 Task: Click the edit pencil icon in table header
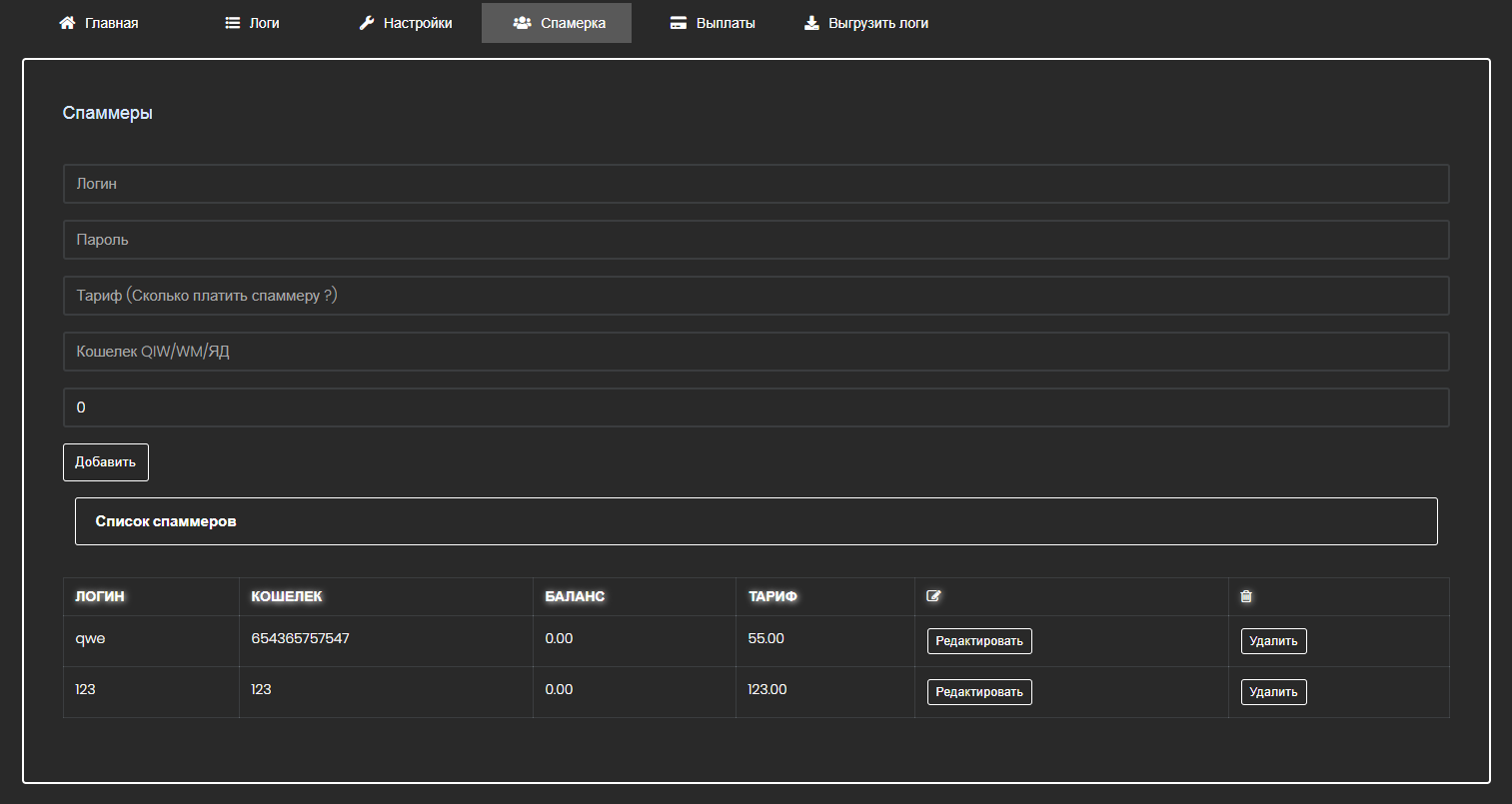click(933, 596)
